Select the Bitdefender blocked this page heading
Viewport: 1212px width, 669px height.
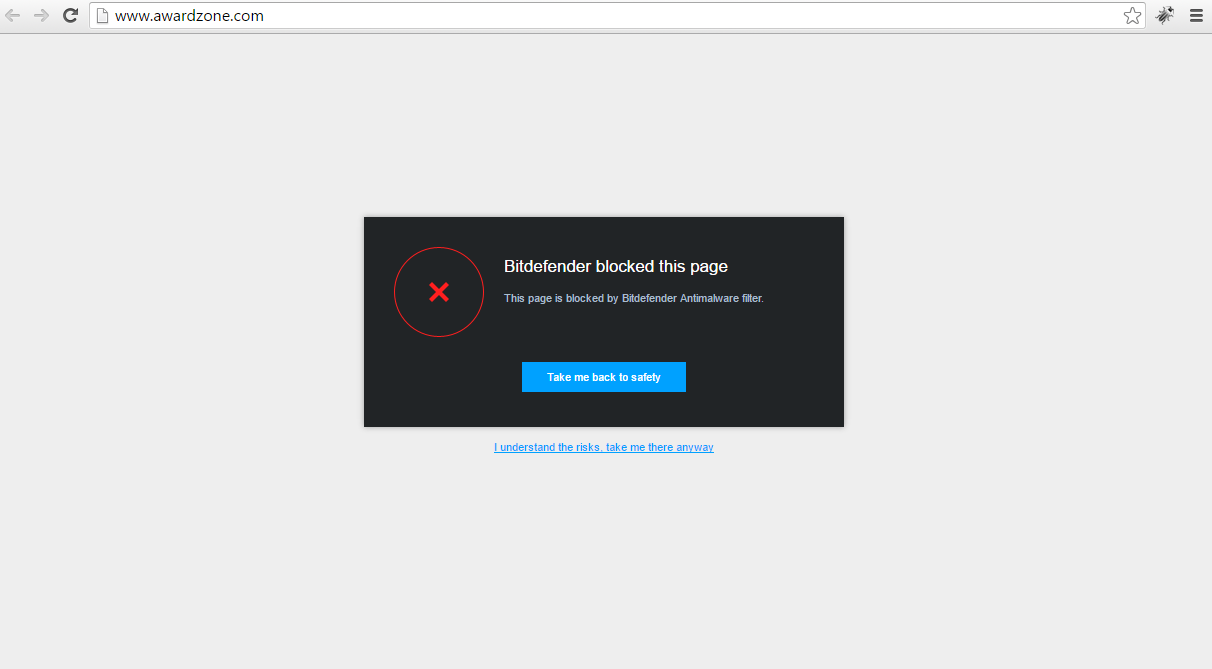pyautogui.click(x=616, y=266)
